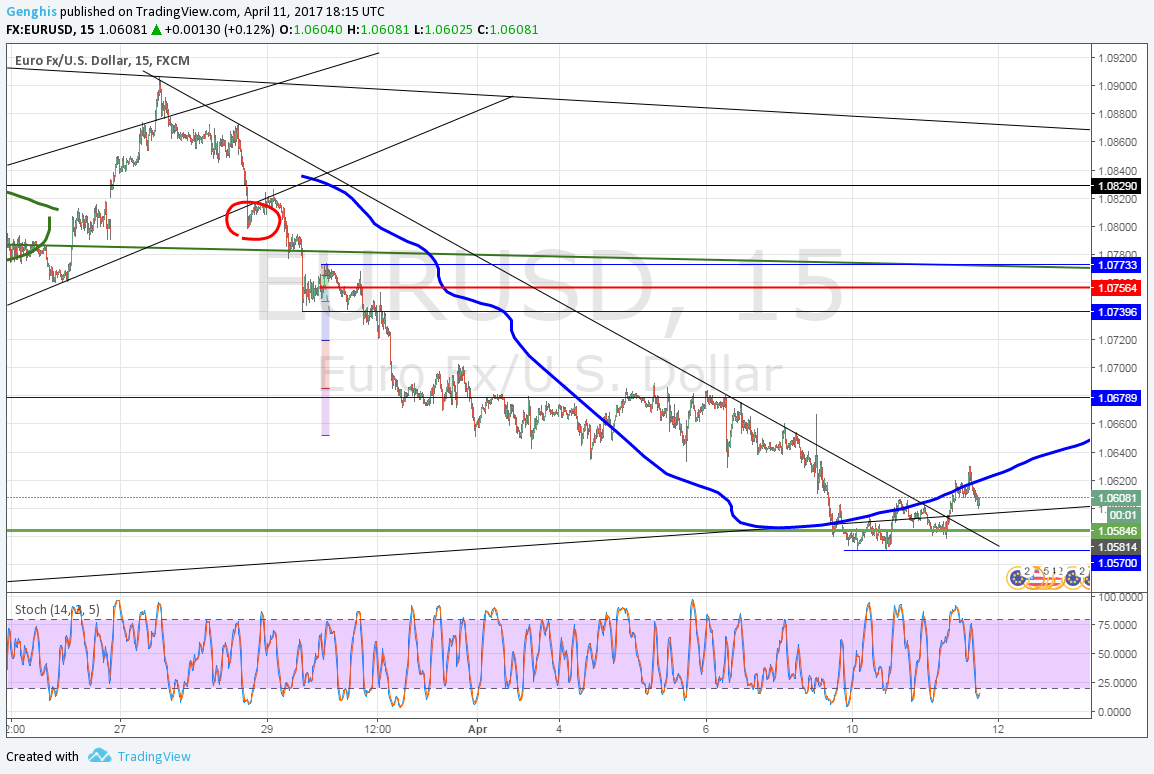Screen dimensions: 1154x774
Task: Click the US flag economic event icon
Action: 1038,578
